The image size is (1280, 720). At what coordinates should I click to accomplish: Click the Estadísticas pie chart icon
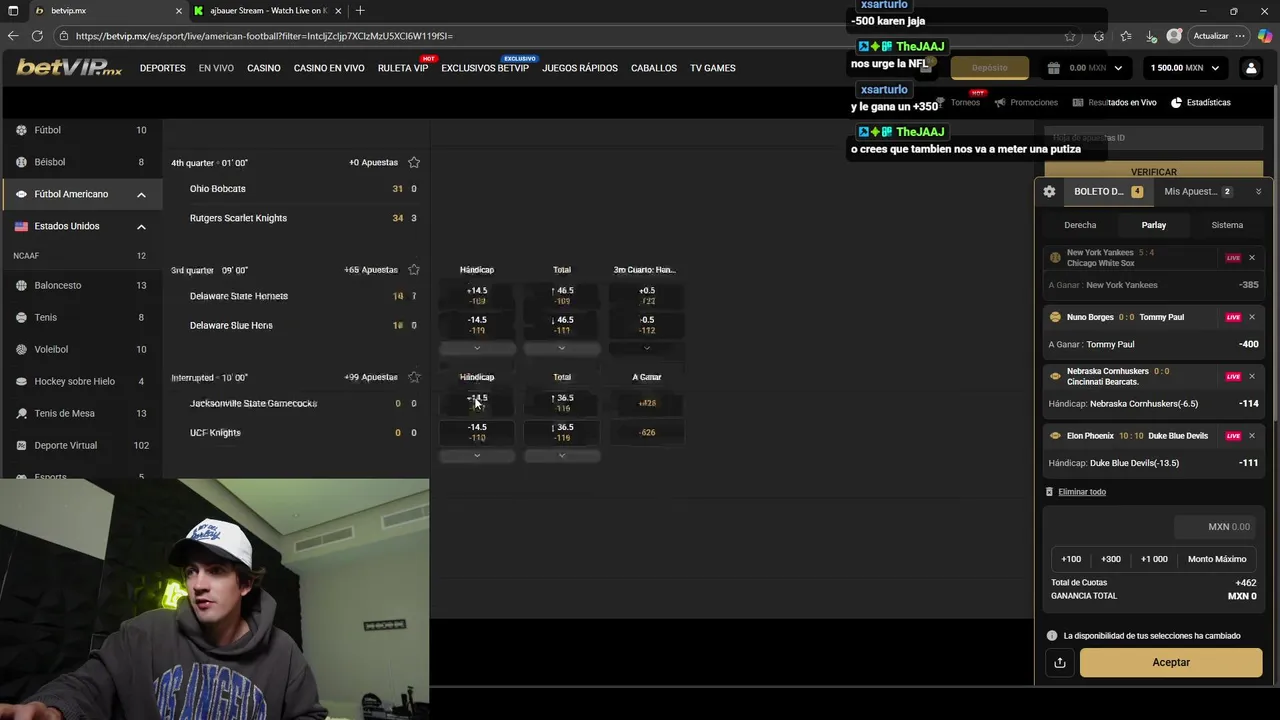1176,102
